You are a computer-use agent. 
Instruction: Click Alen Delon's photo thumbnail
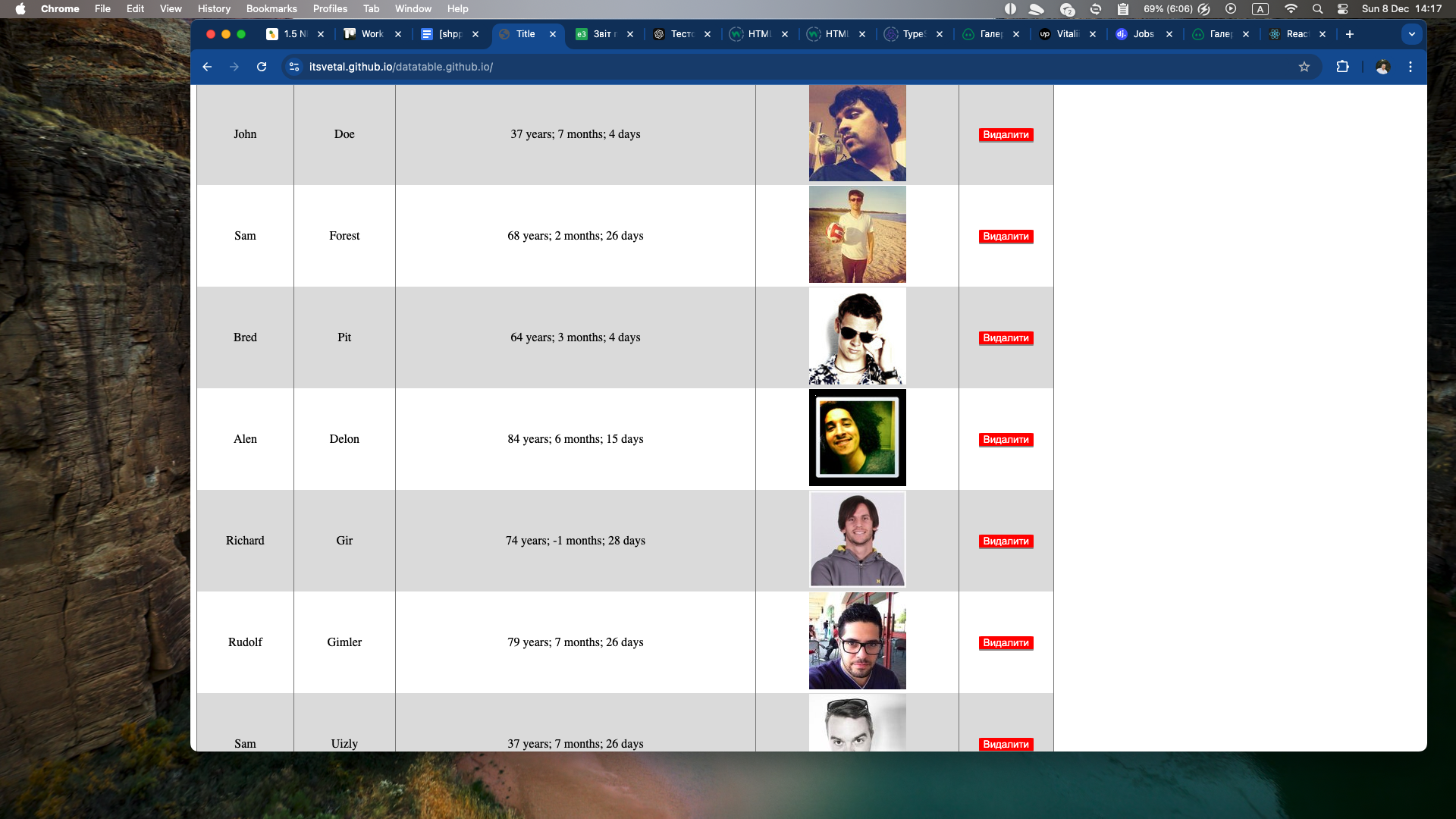tap(857, 438)
